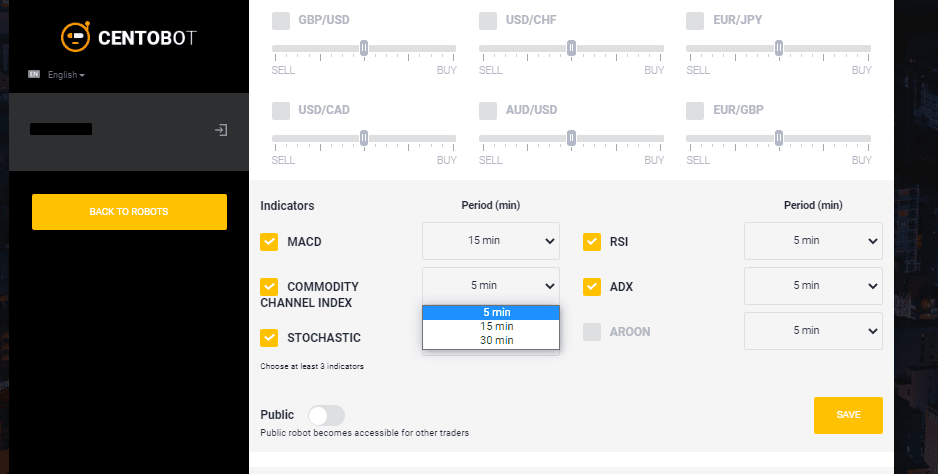
Task: Uncheck the MACD indicator checkbox
Action: [269, 242]
